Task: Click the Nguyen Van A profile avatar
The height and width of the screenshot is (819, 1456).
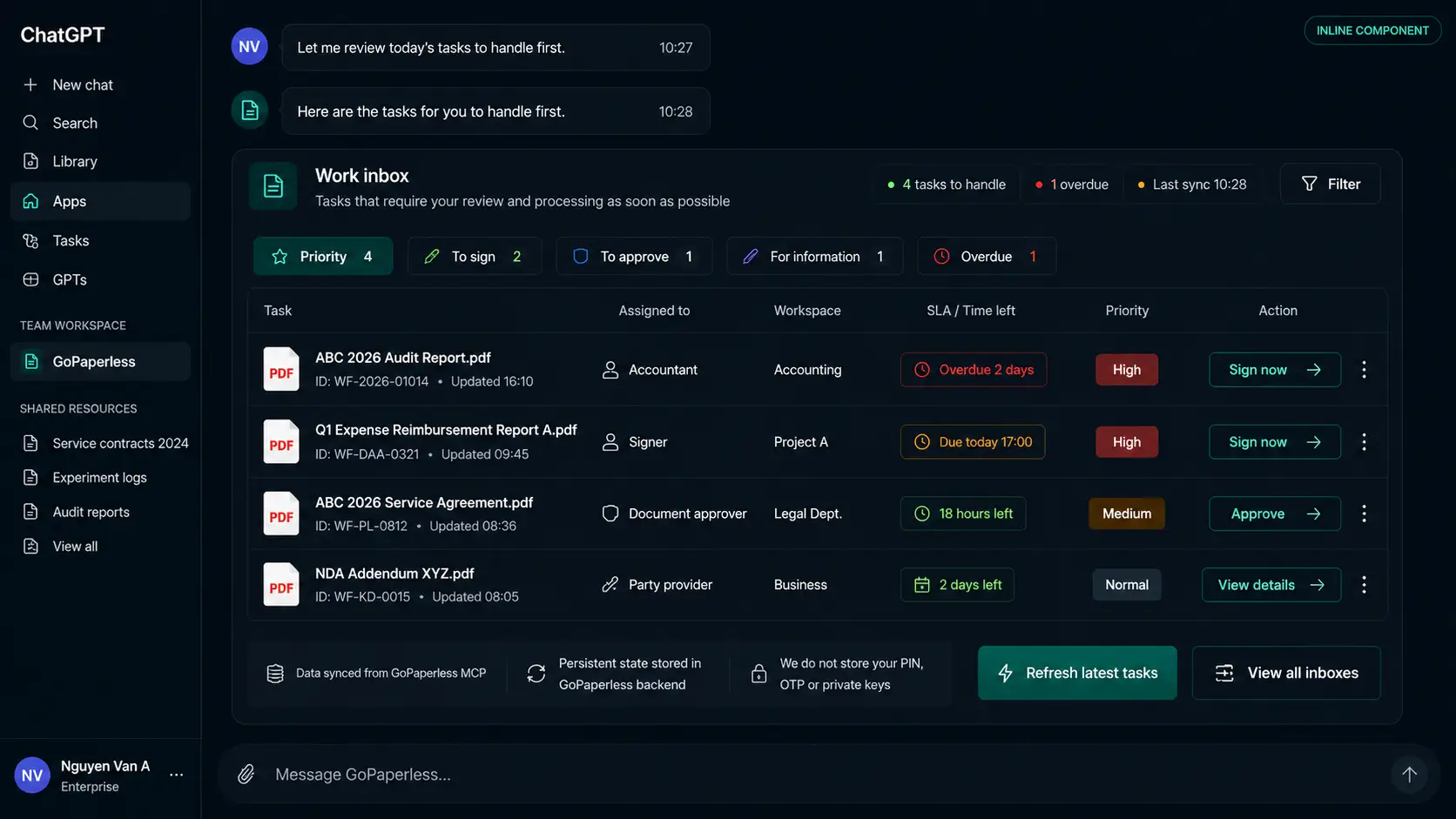Action: [32, 775]
